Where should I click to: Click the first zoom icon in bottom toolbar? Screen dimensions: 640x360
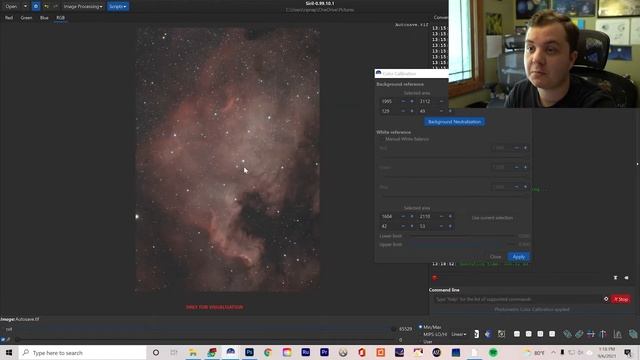517,334
